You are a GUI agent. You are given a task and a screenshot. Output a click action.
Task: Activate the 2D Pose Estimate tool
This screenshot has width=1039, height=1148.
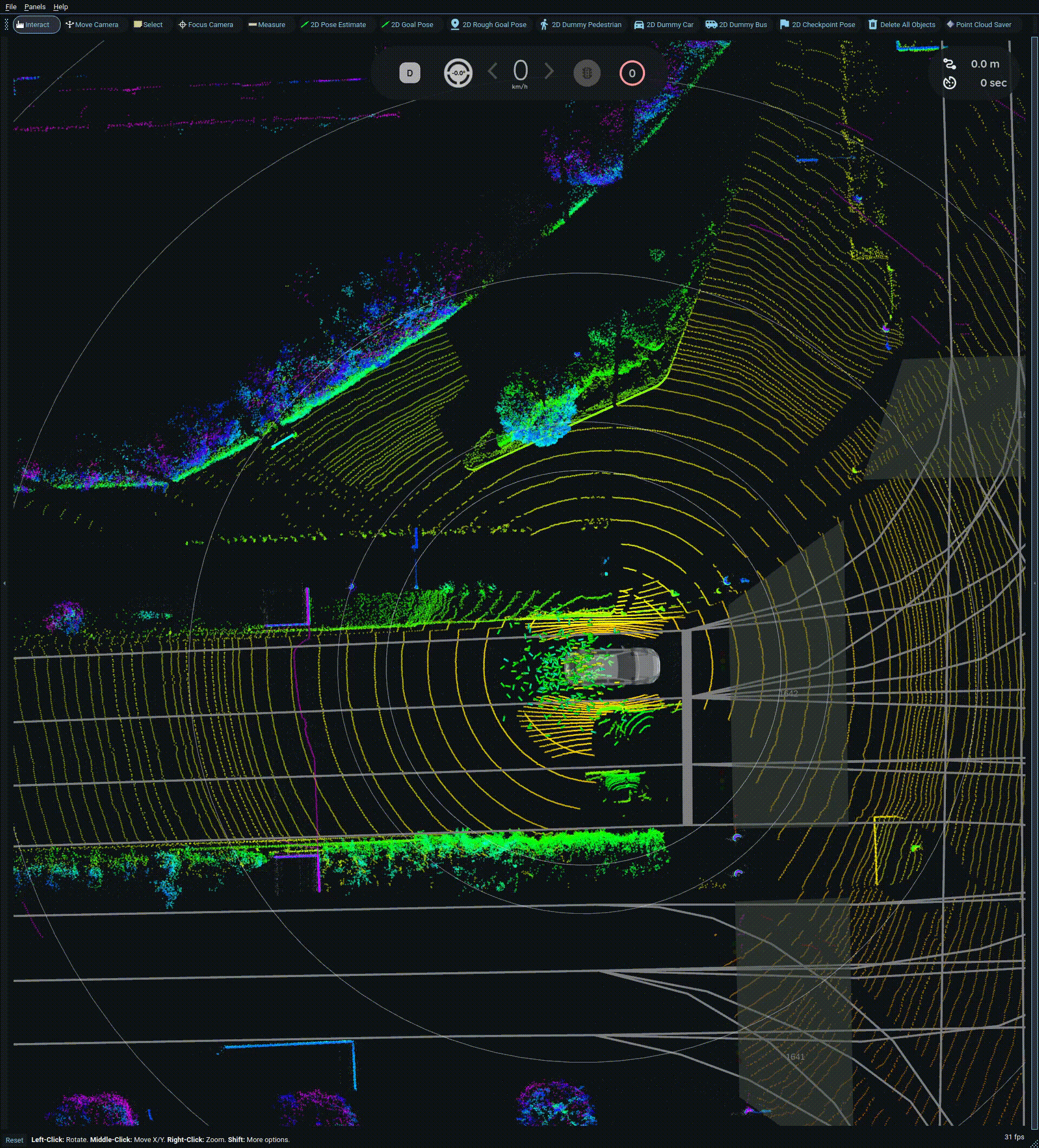(x=333, y=24)
